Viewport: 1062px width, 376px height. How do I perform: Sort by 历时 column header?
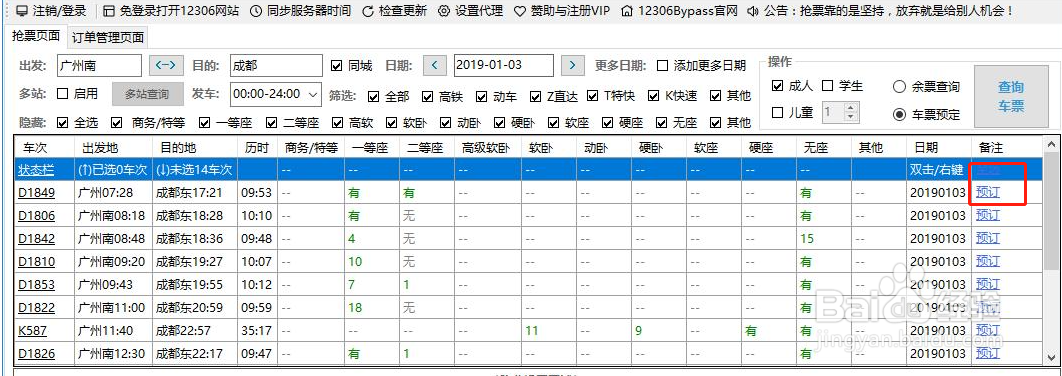(257, 147)
